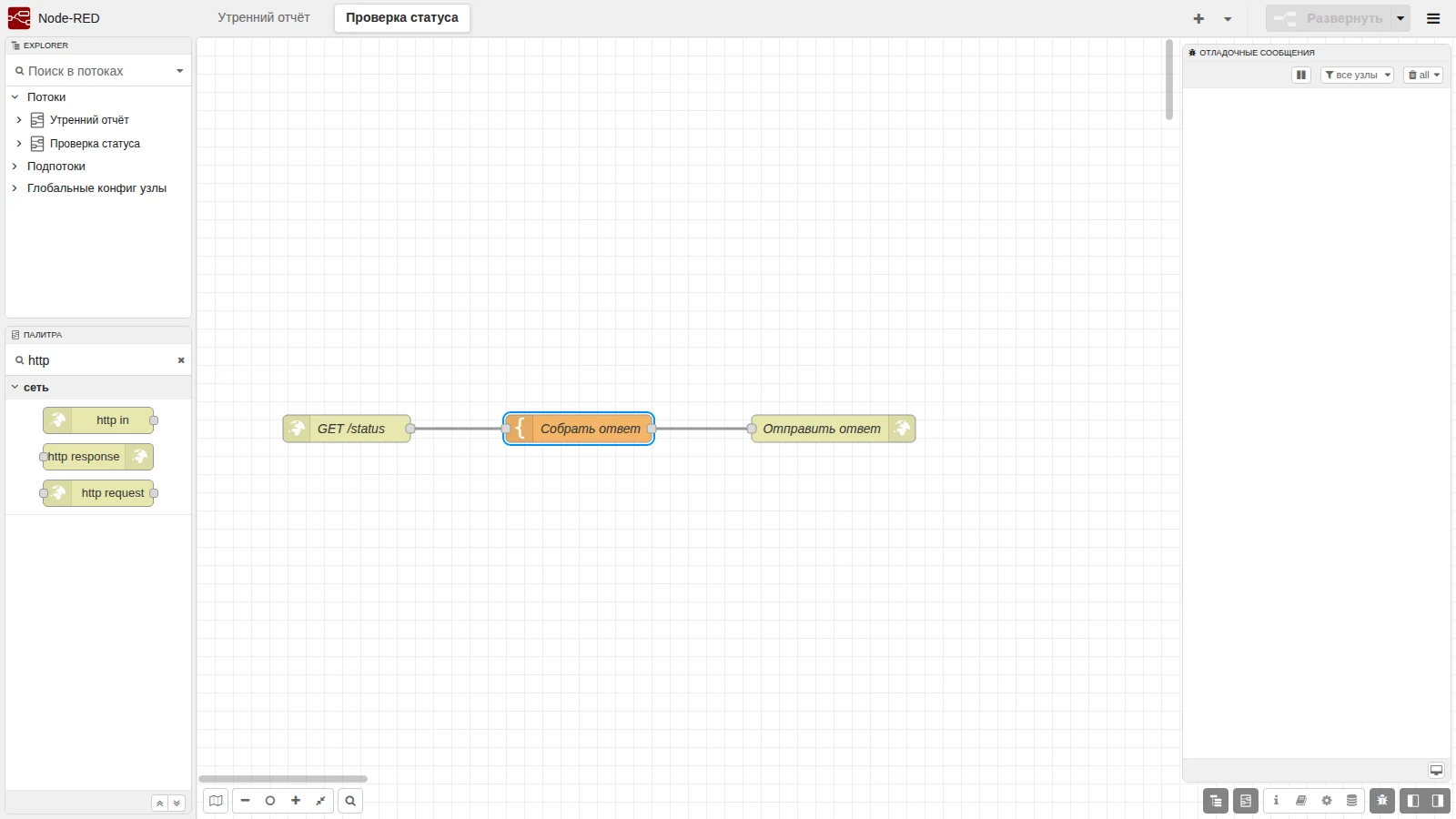Toggle the debug bug sidebar tab
The image size is (1456, 819).
pos(1382,801)
